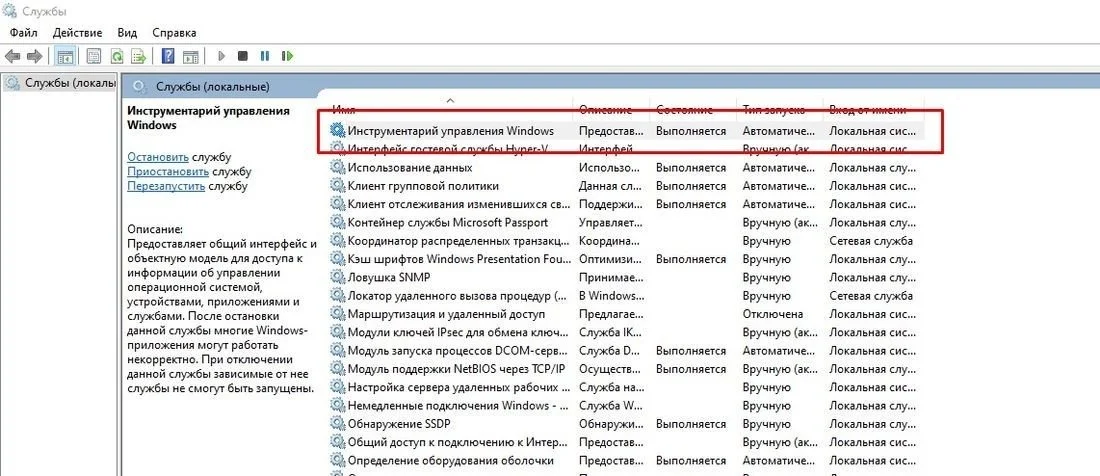This screenshot has height=476, width=1100.
Task: Click the Службы app icon in title bar
Action: tap(10, 11)
